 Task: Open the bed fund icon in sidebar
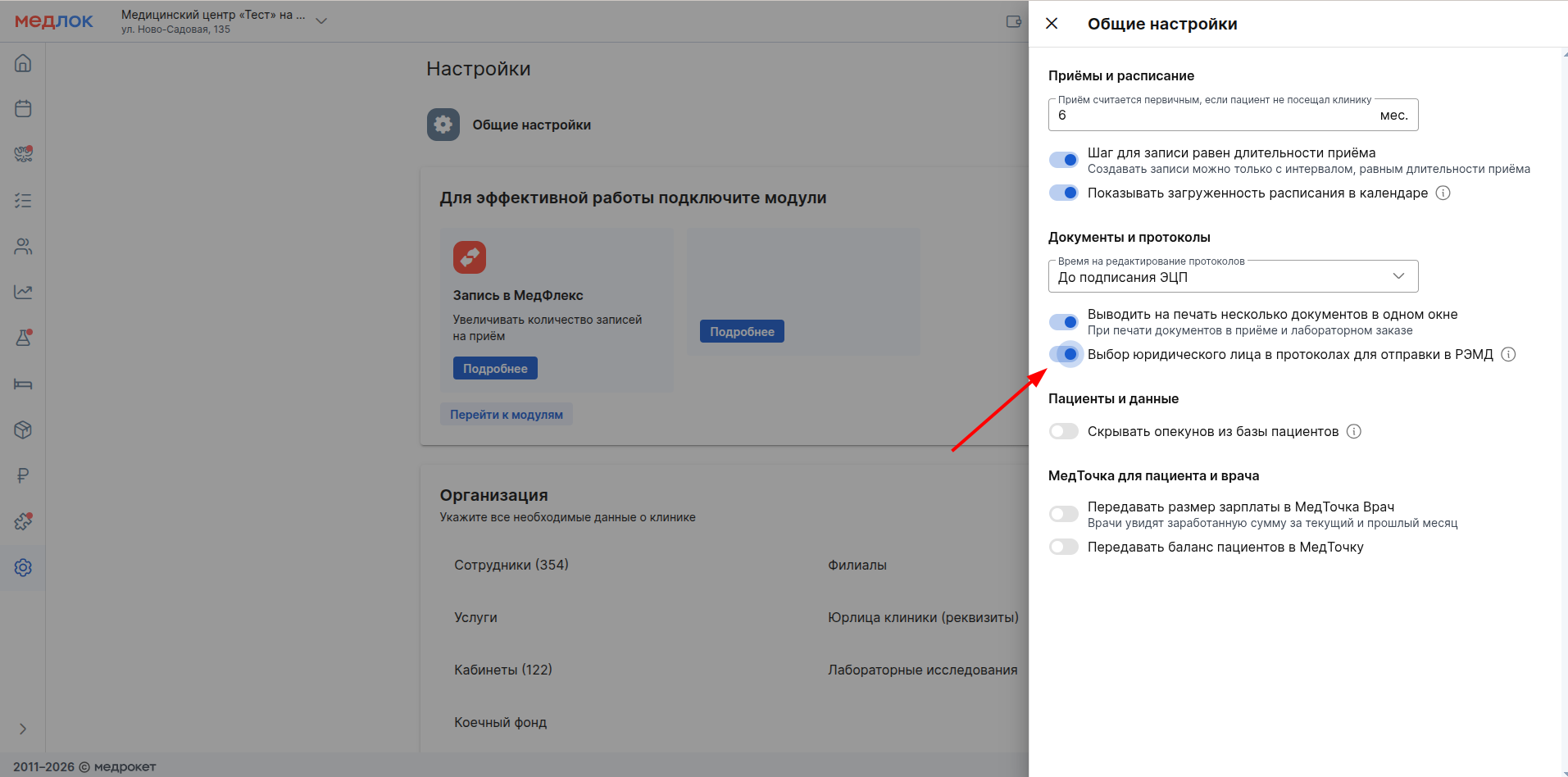point(23,384)
